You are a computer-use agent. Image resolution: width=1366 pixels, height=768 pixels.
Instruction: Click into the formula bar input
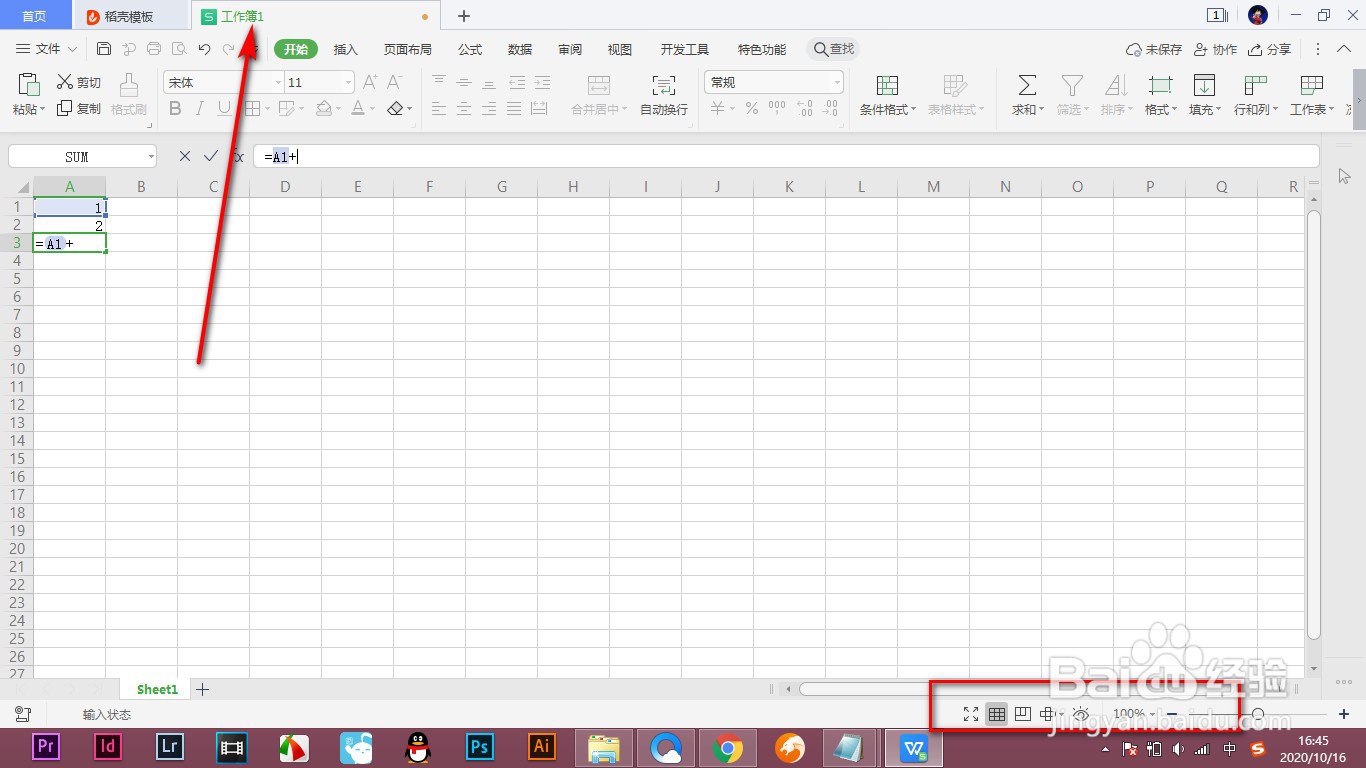tap(786, 156)
